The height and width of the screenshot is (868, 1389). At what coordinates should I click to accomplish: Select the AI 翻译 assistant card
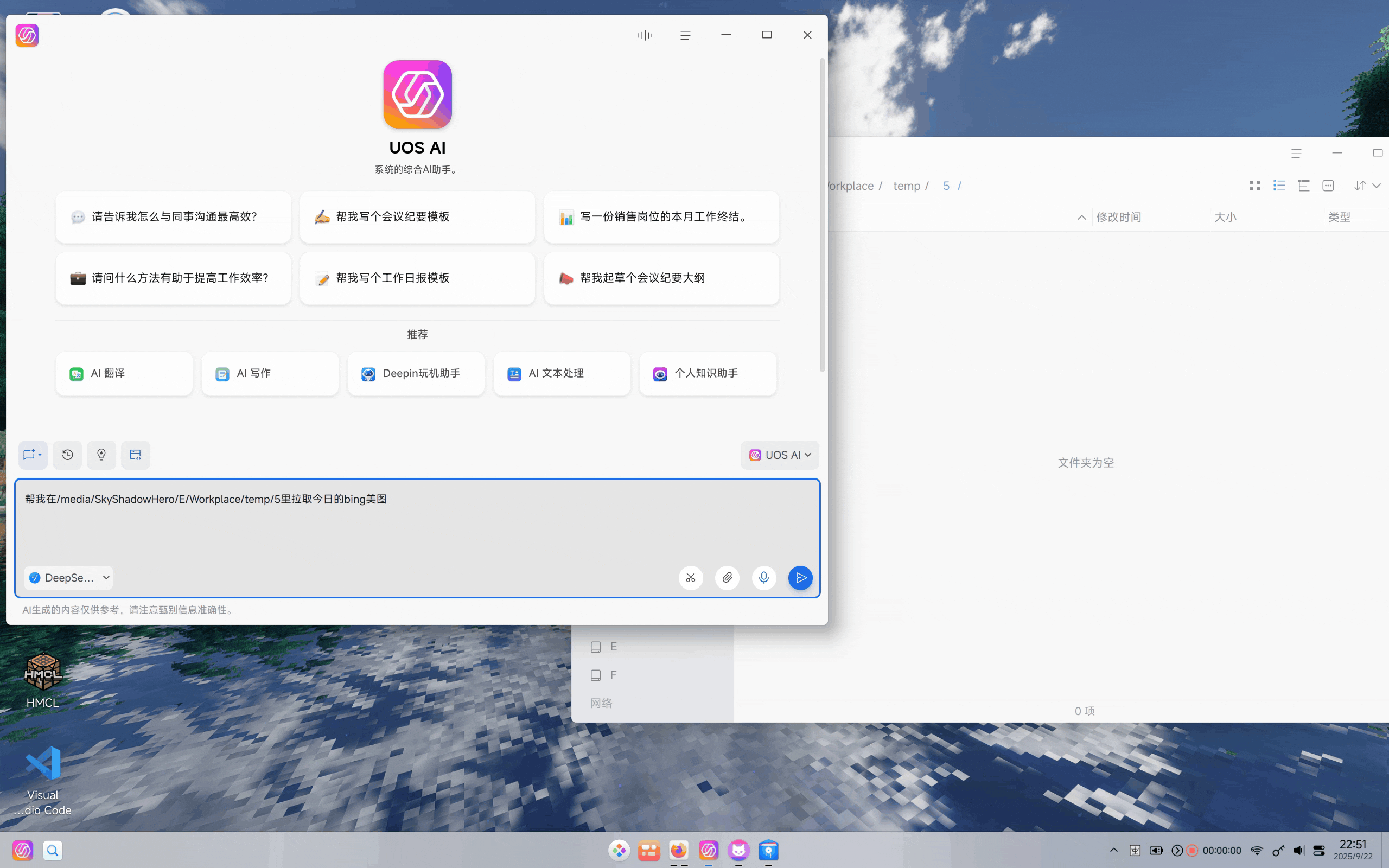click(124, 374)
